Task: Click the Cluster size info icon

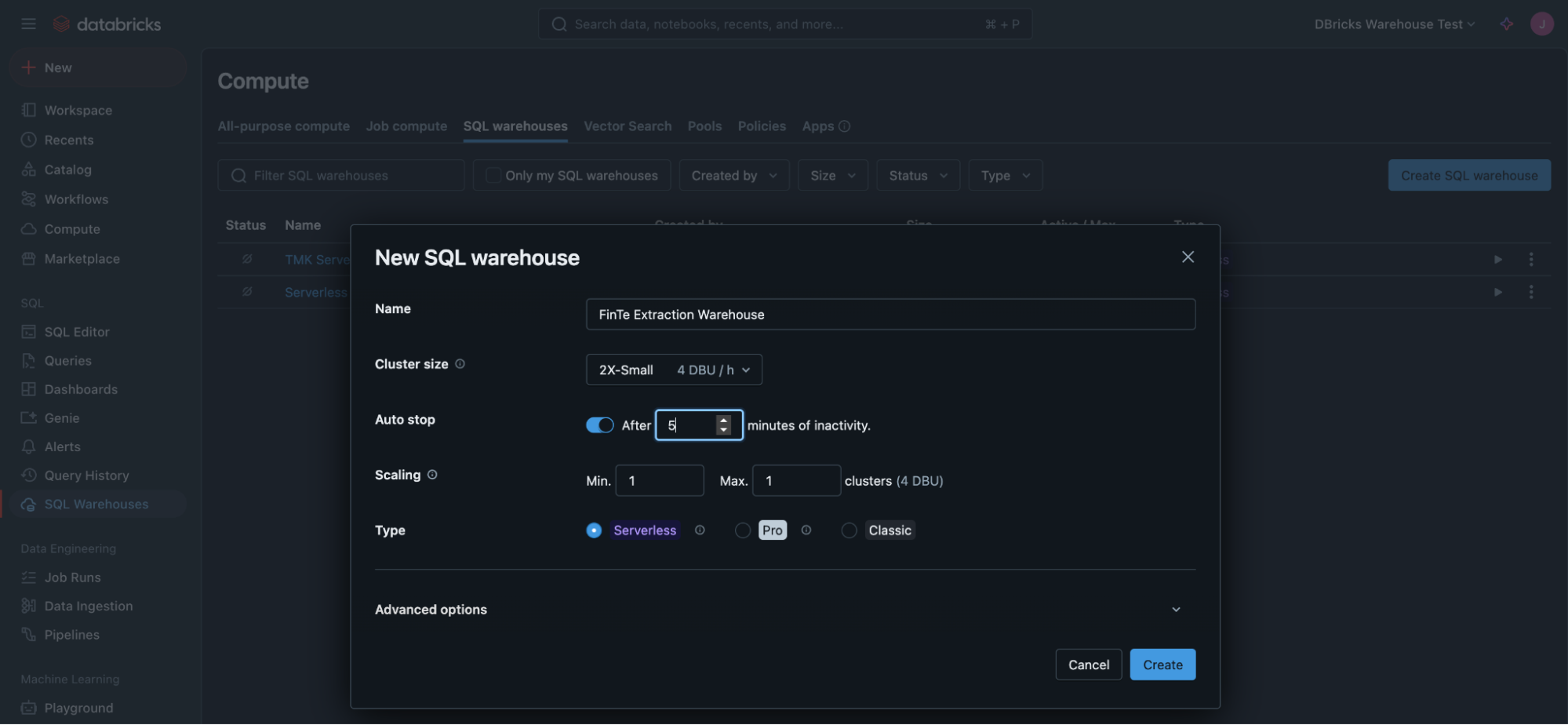Action: click(460, 364)
